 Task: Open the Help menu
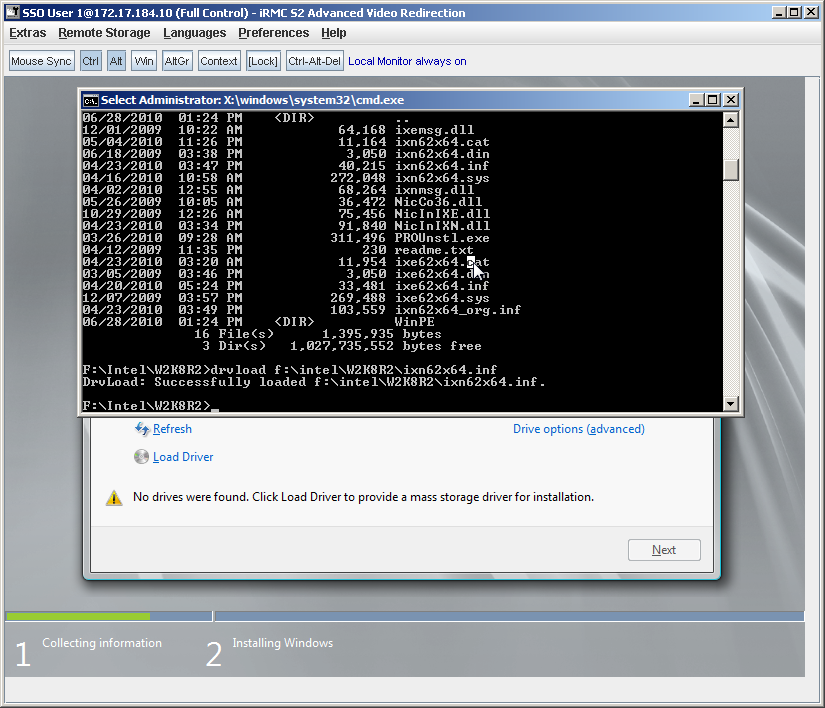[x=334, y=33]
